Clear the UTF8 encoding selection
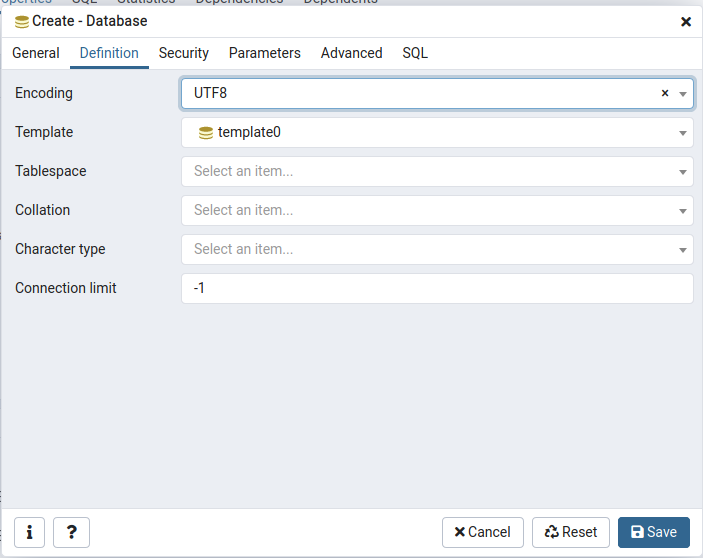 coord(665,93)
